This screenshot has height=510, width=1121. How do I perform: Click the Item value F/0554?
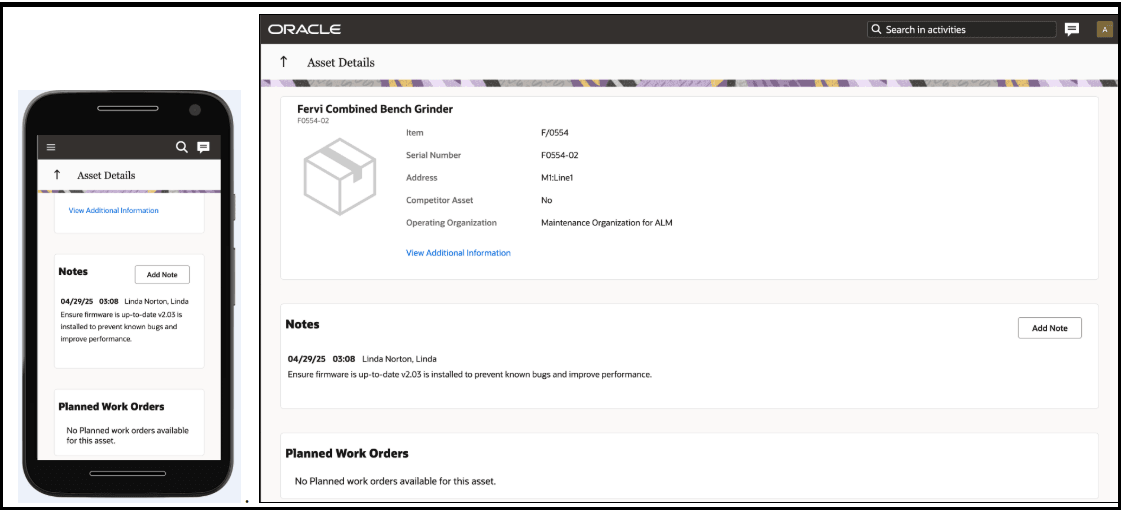tap(555, 132)
